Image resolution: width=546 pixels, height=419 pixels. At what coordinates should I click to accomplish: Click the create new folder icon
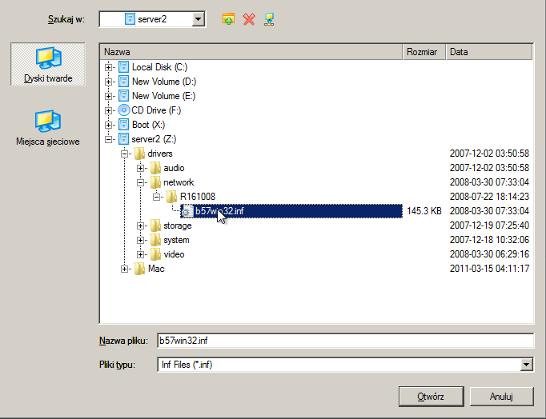(x=228, y=20)
